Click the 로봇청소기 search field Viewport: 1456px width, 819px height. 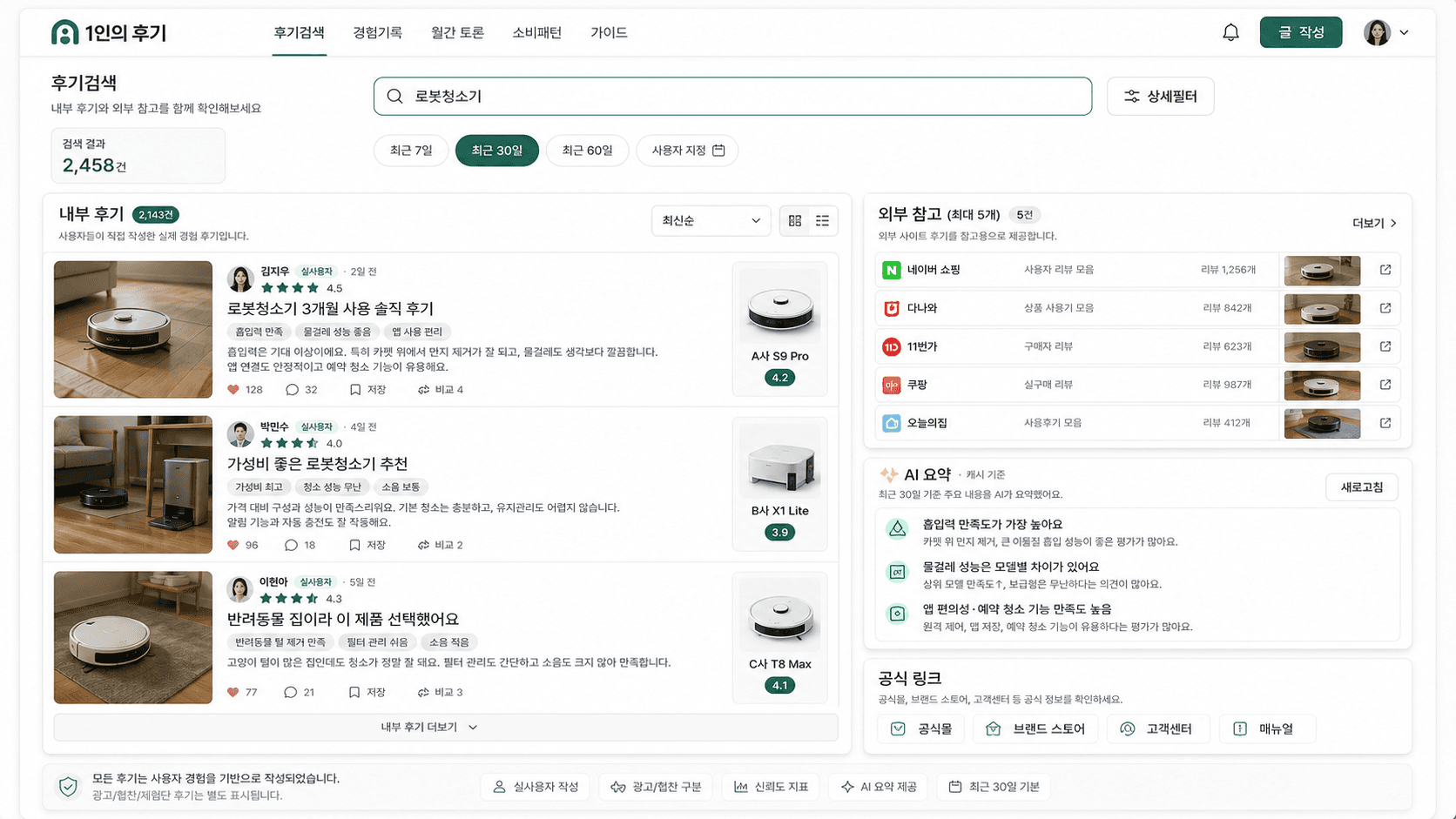[x=732, y=97]
